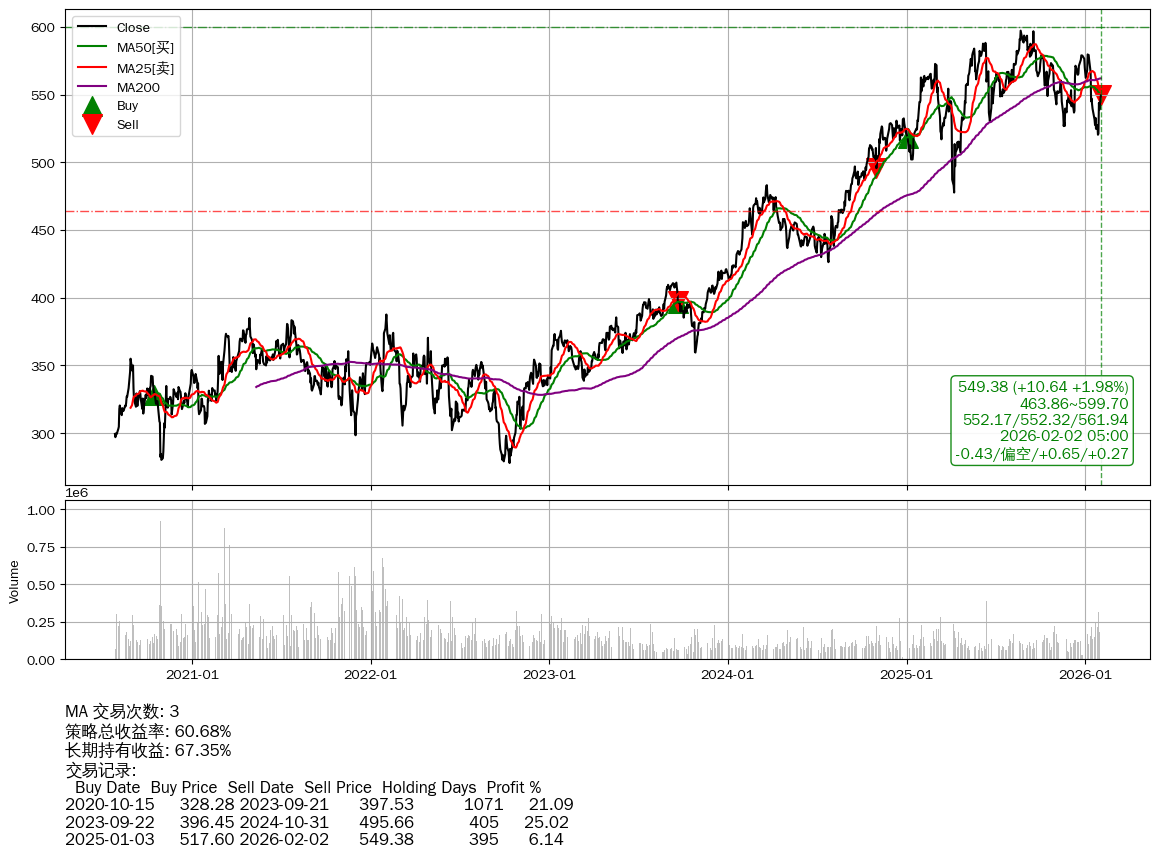Click the MA50[买] legend entry

145,48
